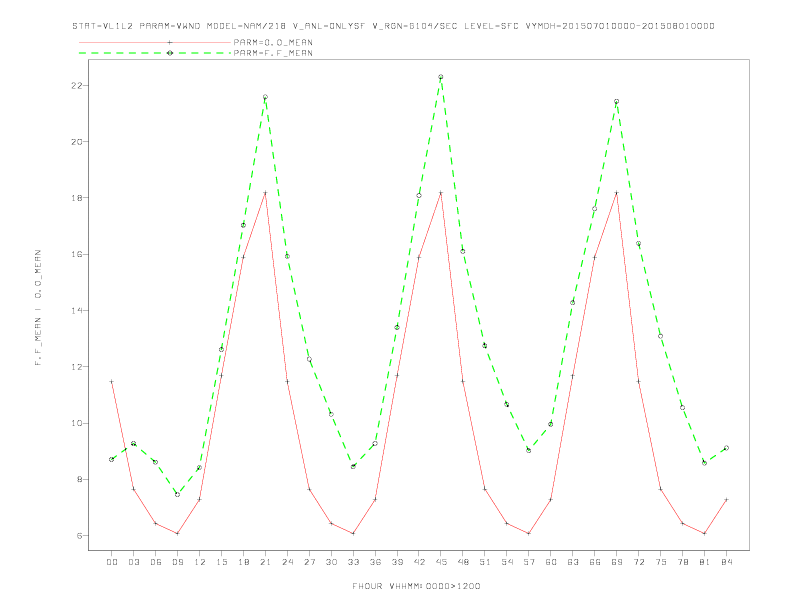This screenshot has width=792, height=612.
Task: Click the x-axis forecast hour label 36
Action: 375,562
